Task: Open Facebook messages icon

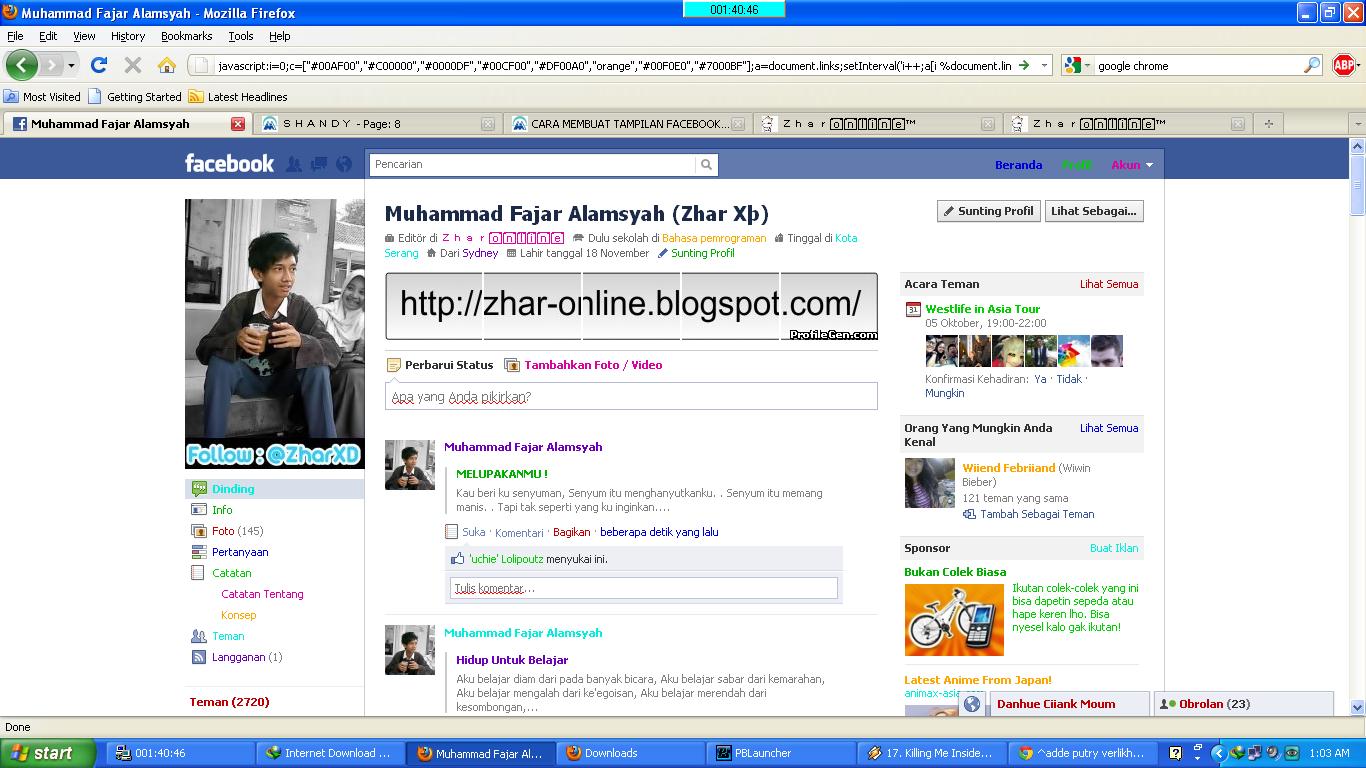Action: tap(319, 164)
